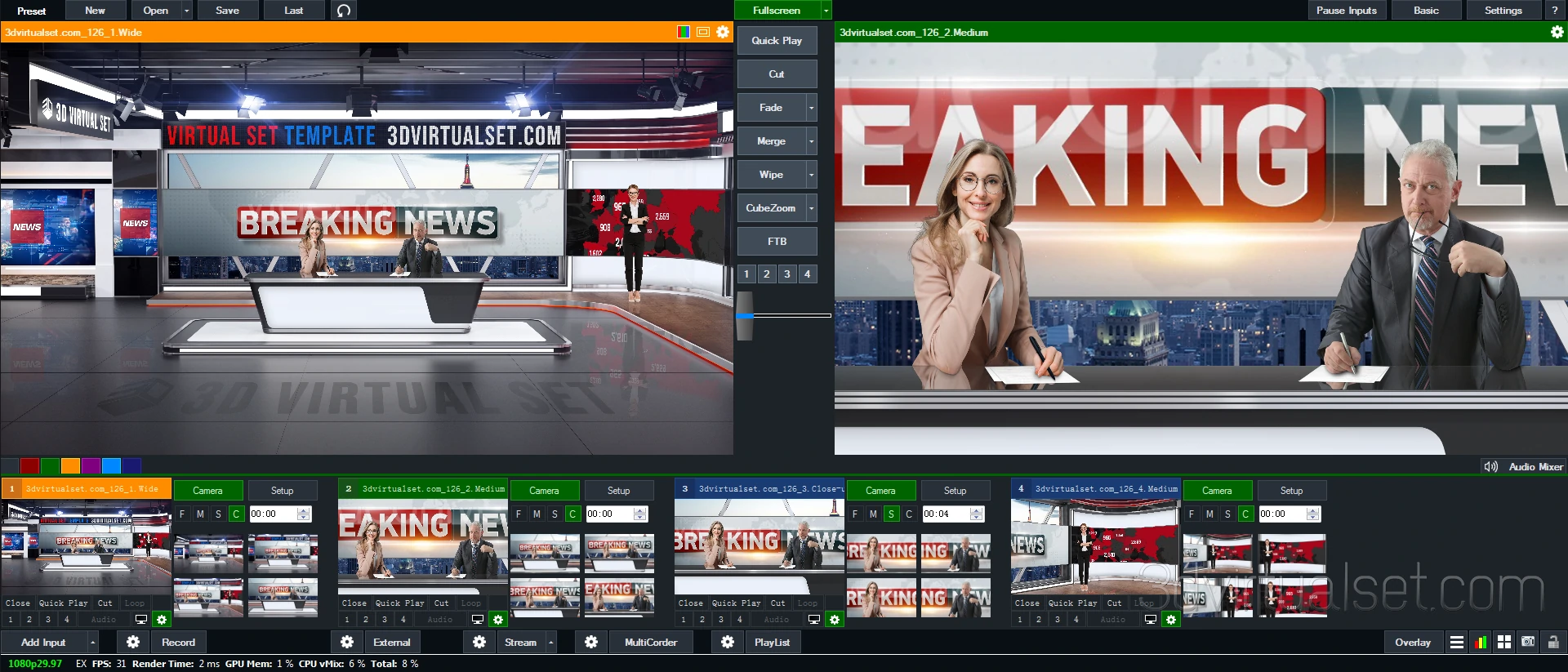Expand the Open dropdown arrow
The height and width of the screenshot is (672, 1568).
(186, 11)
